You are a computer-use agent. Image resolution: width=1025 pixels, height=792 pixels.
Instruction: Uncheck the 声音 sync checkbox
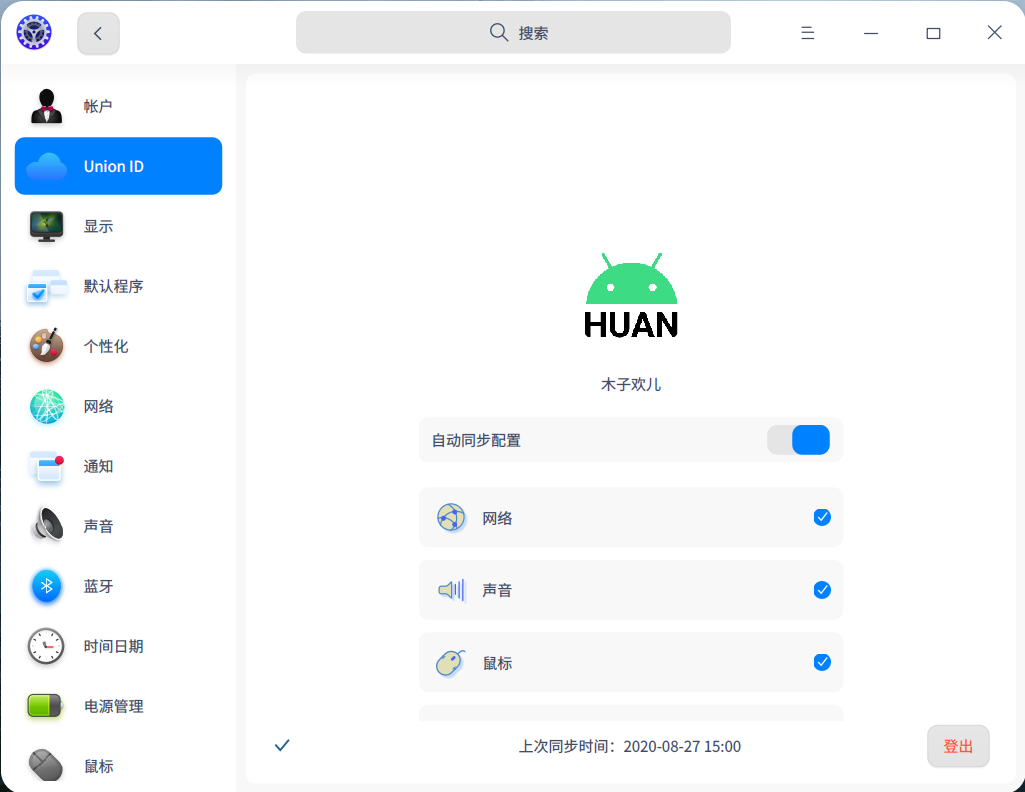[x=822, y=590]
